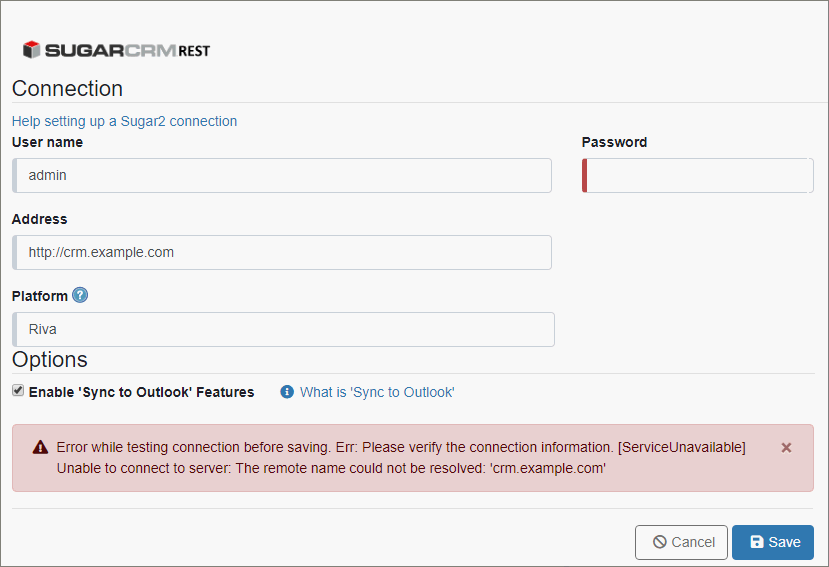Image resolution: width=829 pixels, height=567 pixels.
Task: Click the User name label
Action: tap(47, 142)
